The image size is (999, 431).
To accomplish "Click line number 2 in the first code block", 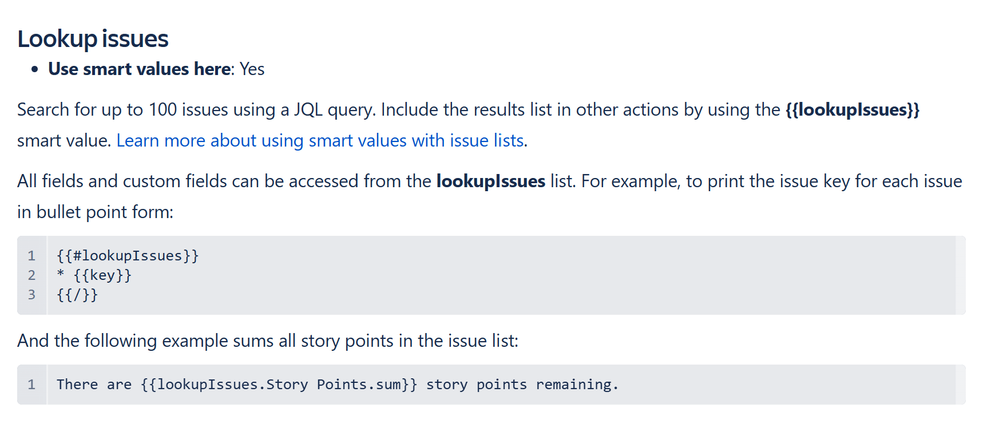I will 32,275.
